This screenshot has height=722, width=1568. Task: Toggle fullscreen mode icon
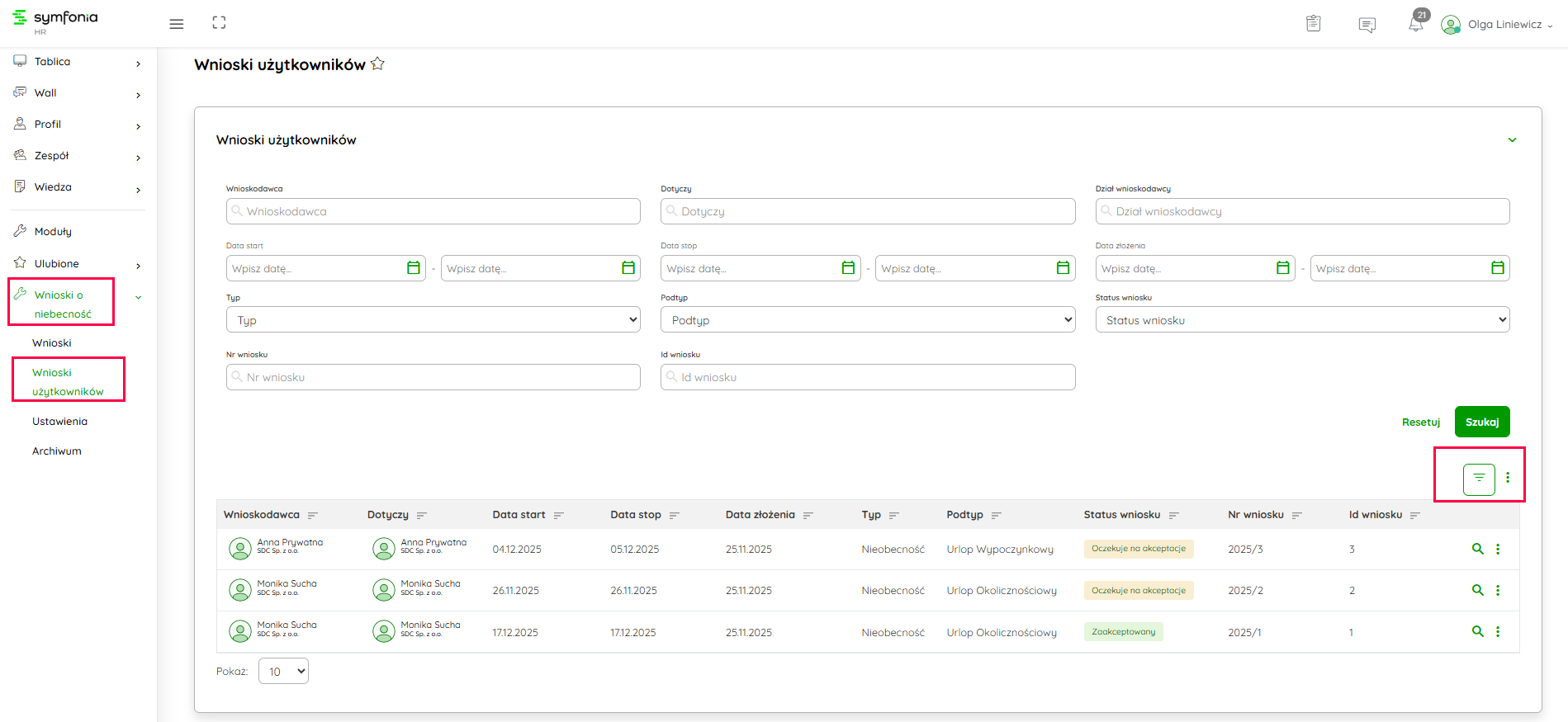(x=219, y=23)
